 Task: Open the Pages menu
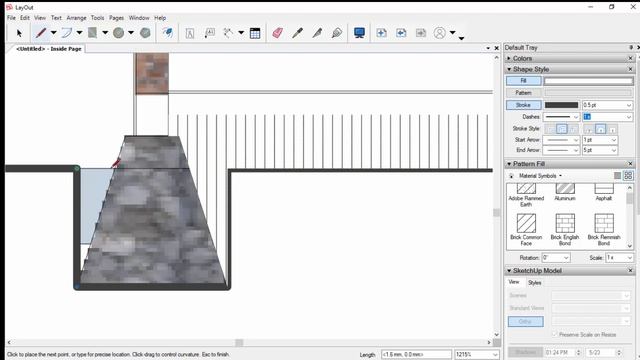point(116,18)
